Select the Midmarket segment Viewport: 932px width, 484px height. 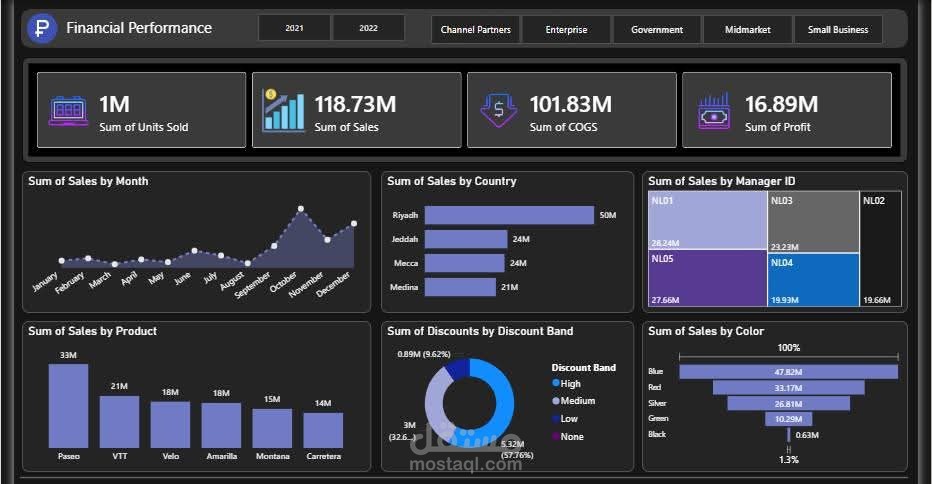748,29
